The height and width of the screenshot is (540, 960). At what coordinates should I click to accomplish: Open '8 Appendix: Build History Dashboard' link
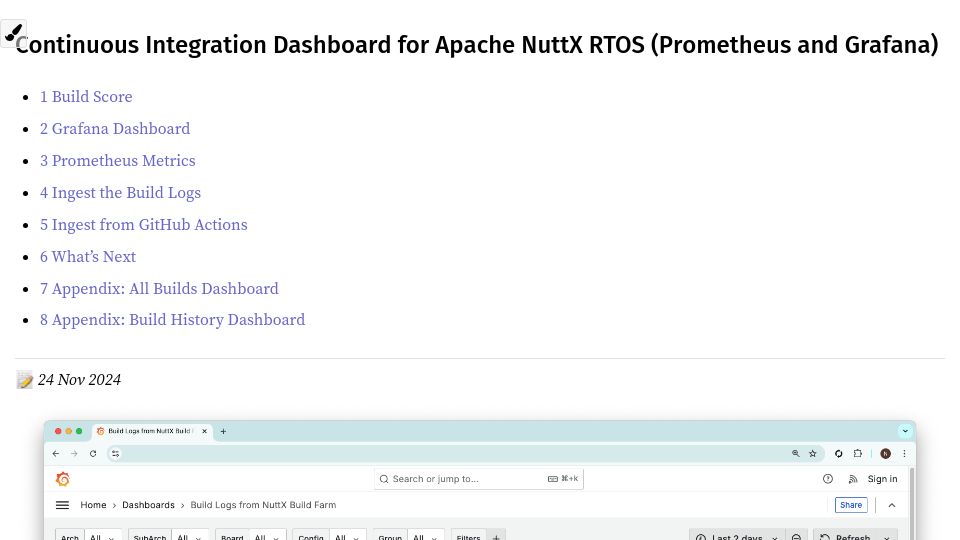173,320
